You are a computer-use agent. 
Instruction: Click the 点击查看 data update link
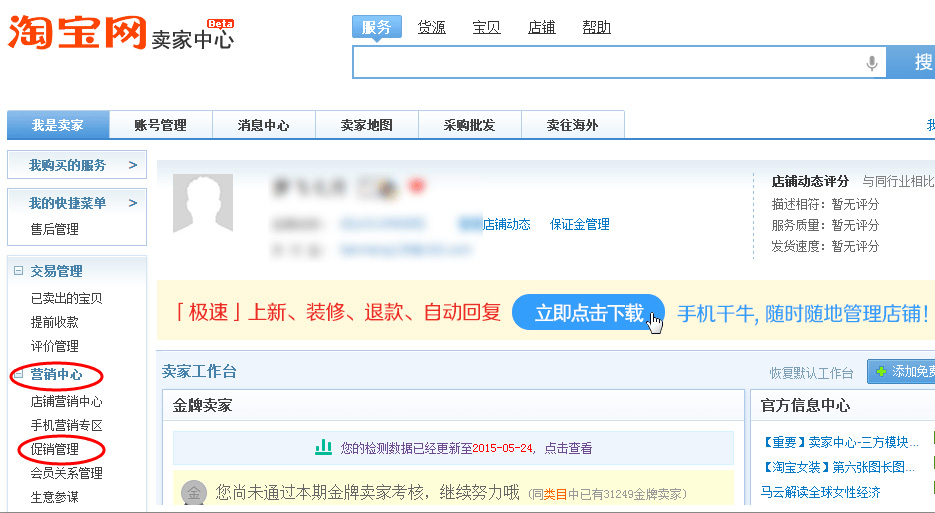coord(568,448)
